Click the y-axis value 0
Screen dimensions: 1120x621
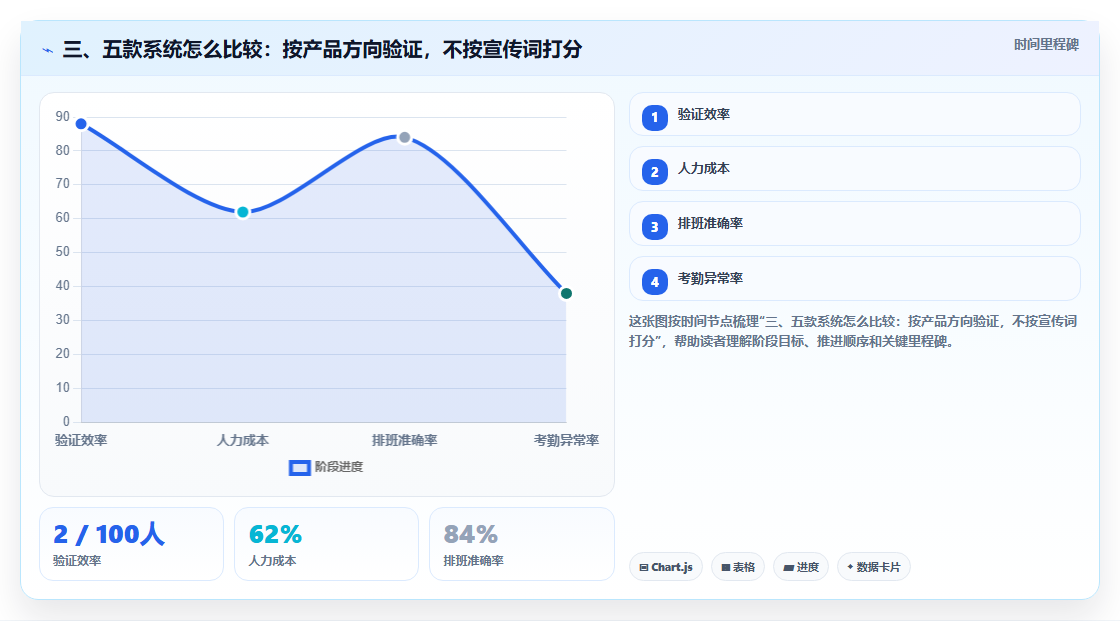click(66, 422)
